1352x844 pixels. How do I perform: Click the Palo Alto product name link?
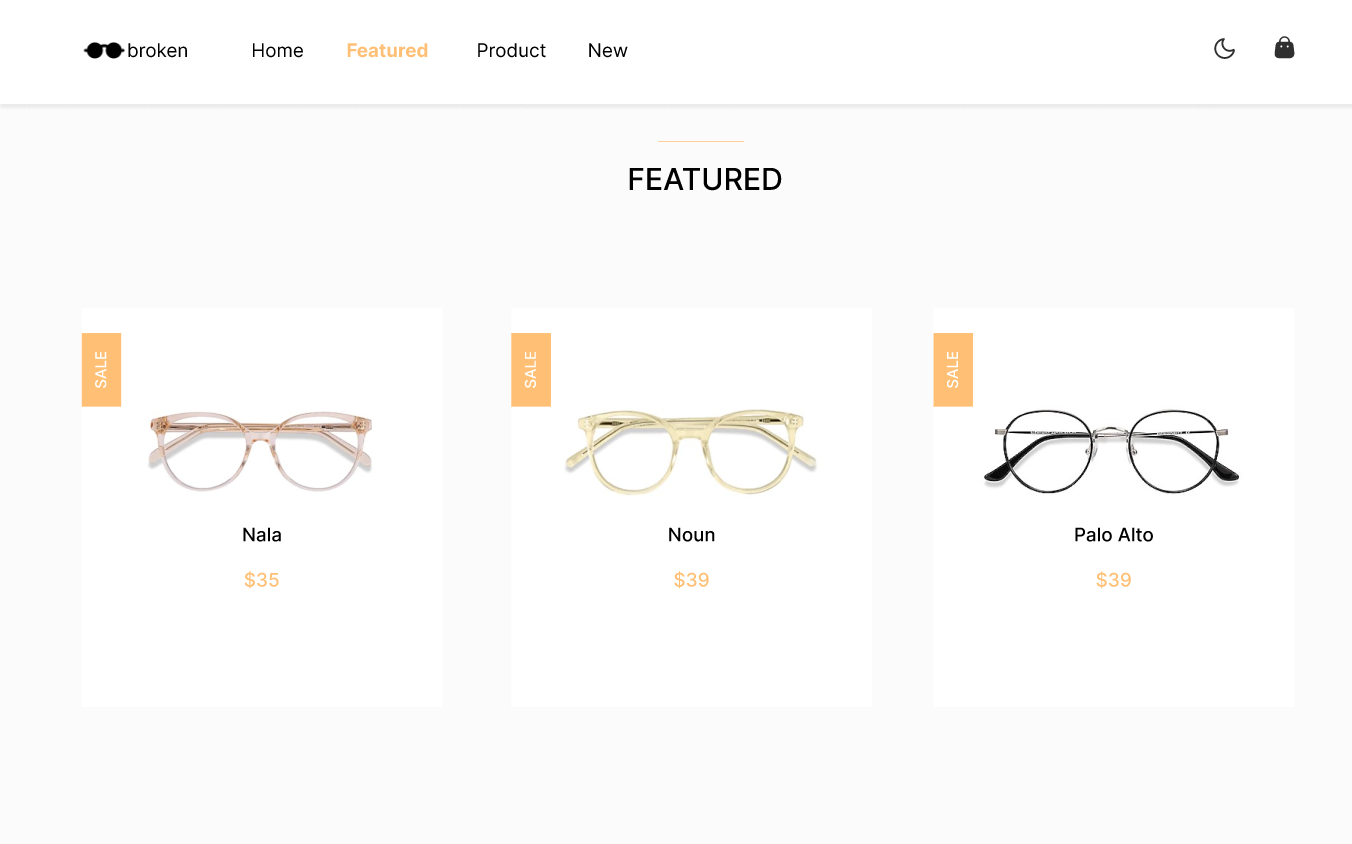pyautogui.click(x=1113, y=534)
